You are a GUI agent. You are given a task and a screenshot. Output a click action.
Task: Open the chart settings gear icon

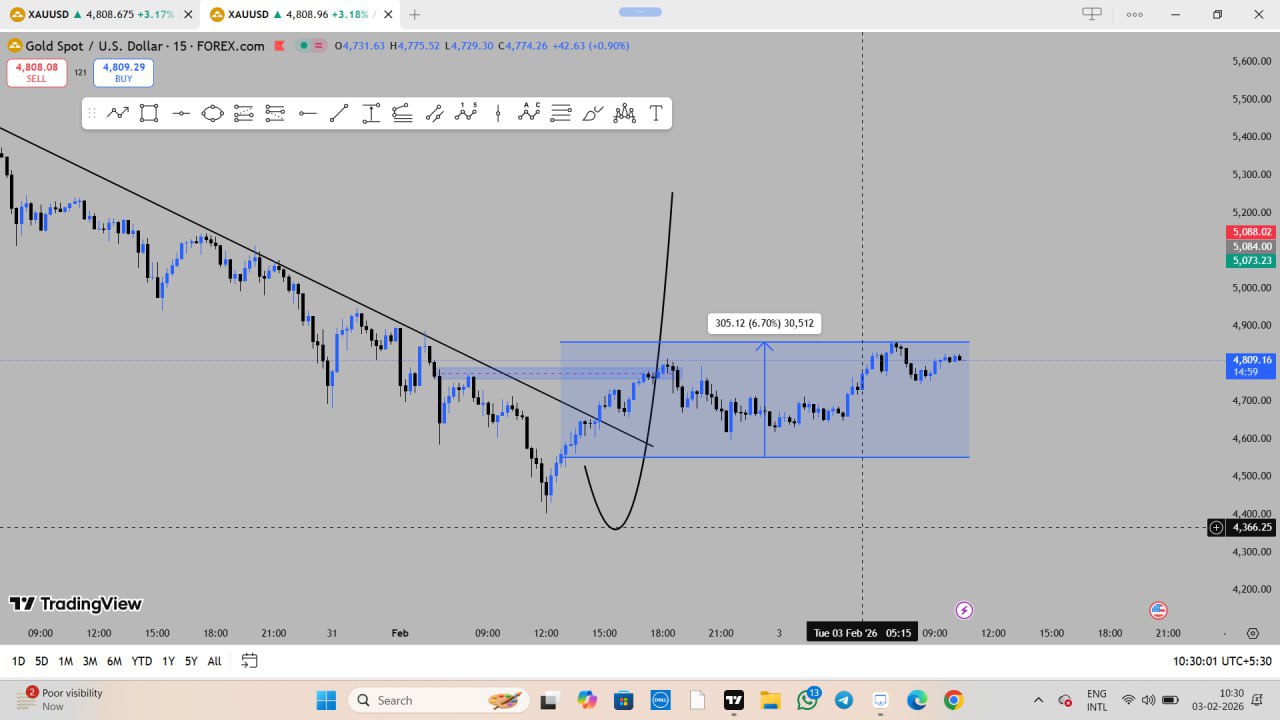[1253, 633]
